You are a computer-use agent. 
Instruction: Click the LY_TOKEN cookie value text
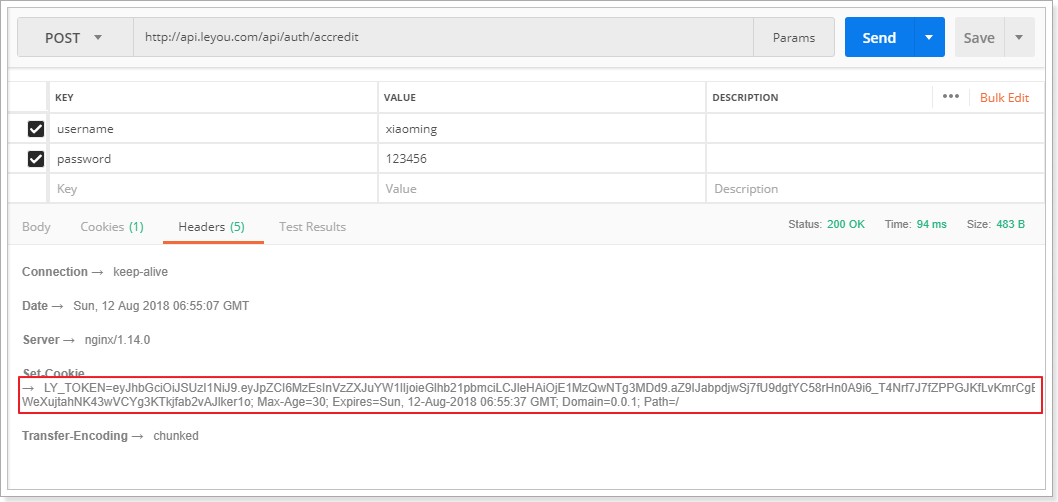(x=528, y=395)
